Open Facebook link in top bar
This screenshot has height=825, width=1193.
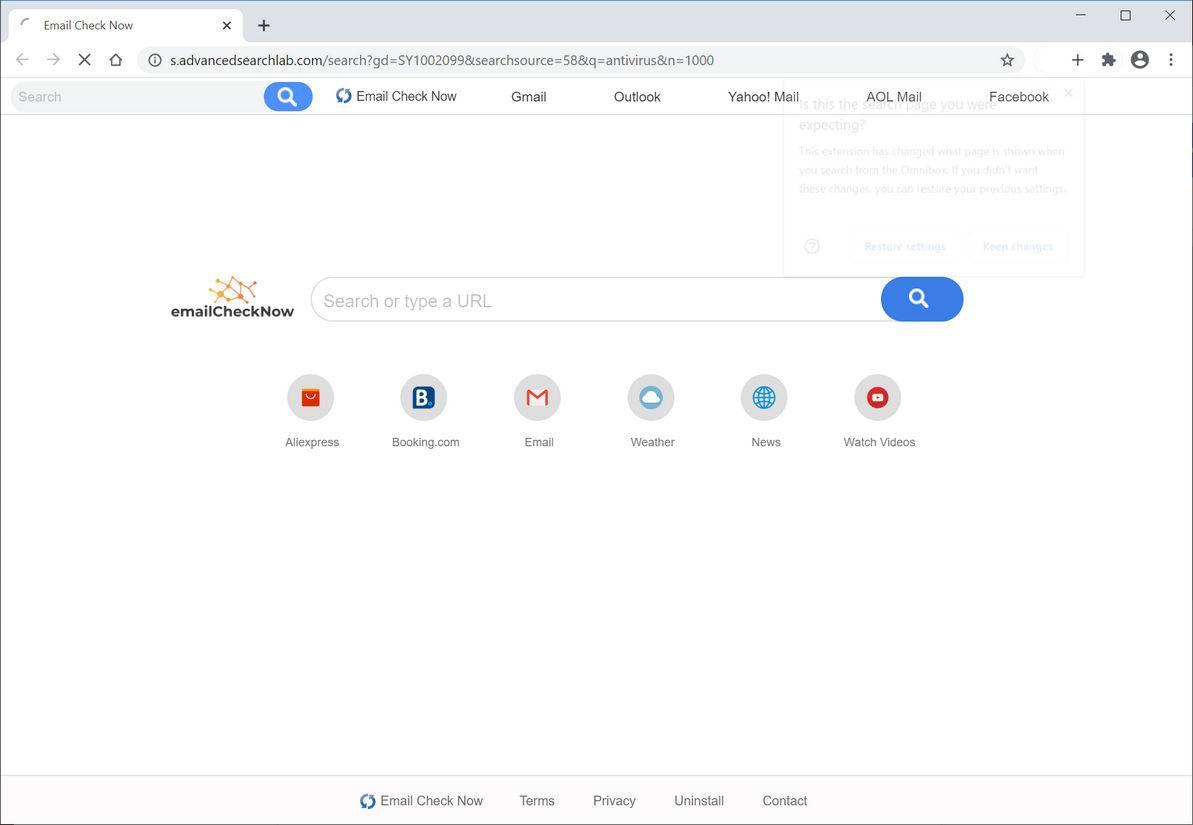pyautogui.click(x=1019, y=97)
